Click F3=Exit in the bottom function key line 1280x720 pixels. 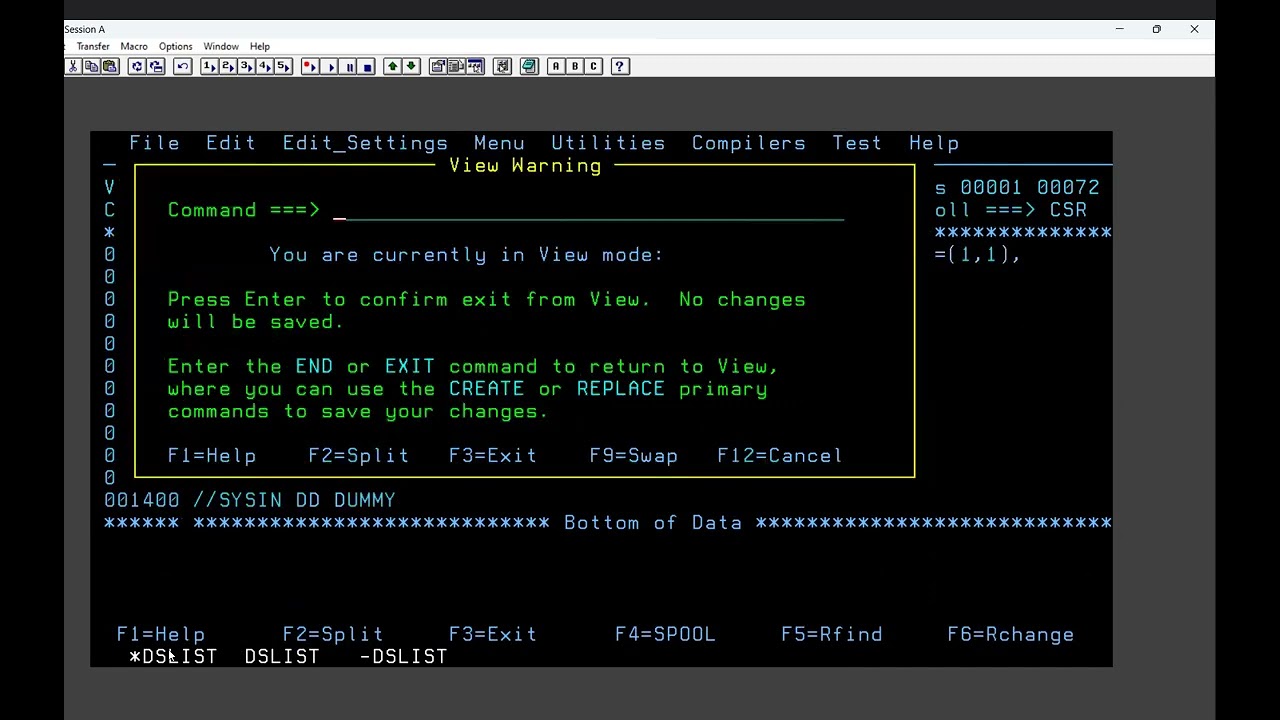tap(493, 634)
